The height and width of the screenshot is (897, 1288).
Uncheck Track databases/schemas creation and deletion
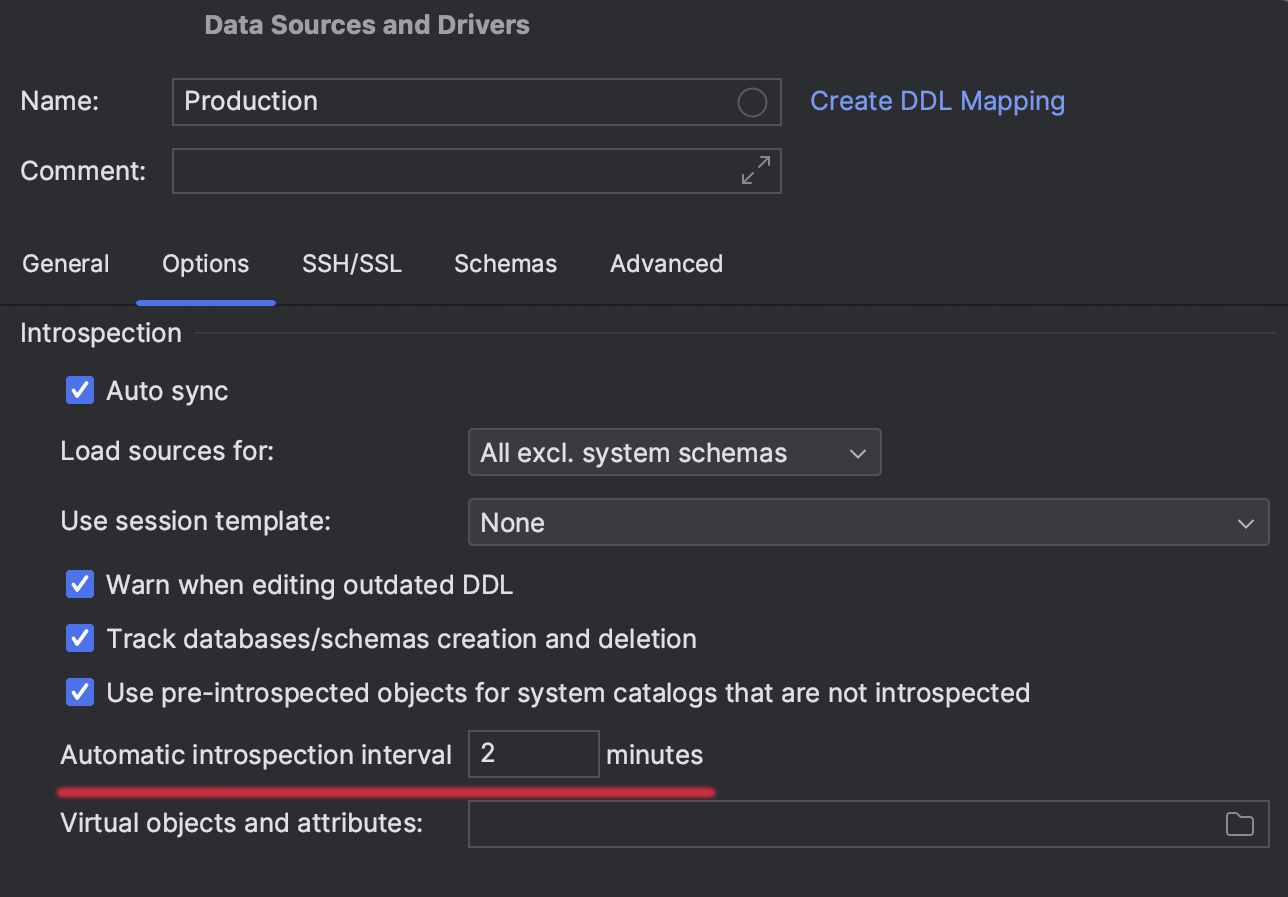click(x=80, y=638)
